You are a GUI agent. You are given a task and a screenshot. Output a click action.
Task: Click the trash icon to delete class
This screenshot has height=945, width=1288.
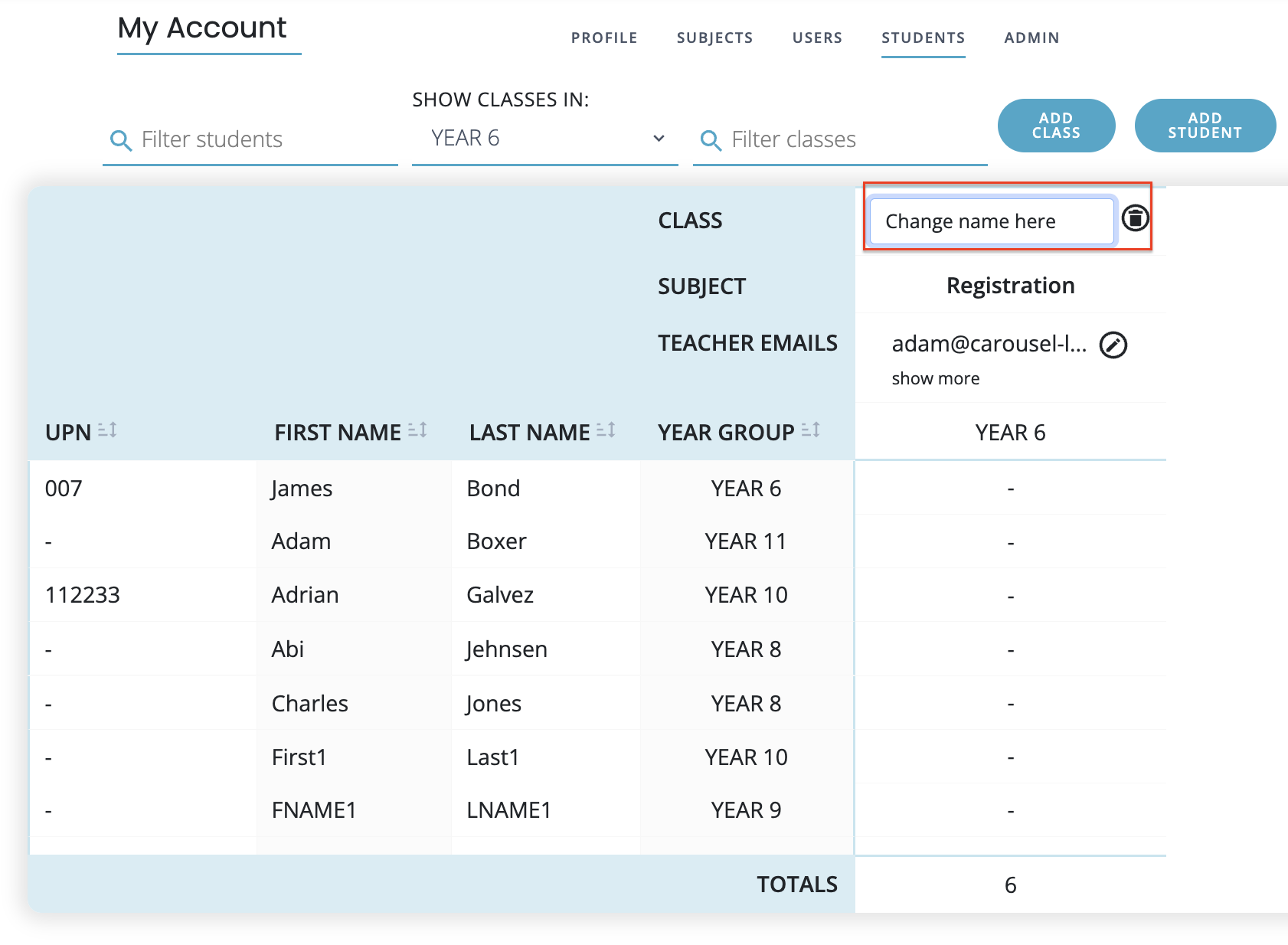[x=1135, y=218]
